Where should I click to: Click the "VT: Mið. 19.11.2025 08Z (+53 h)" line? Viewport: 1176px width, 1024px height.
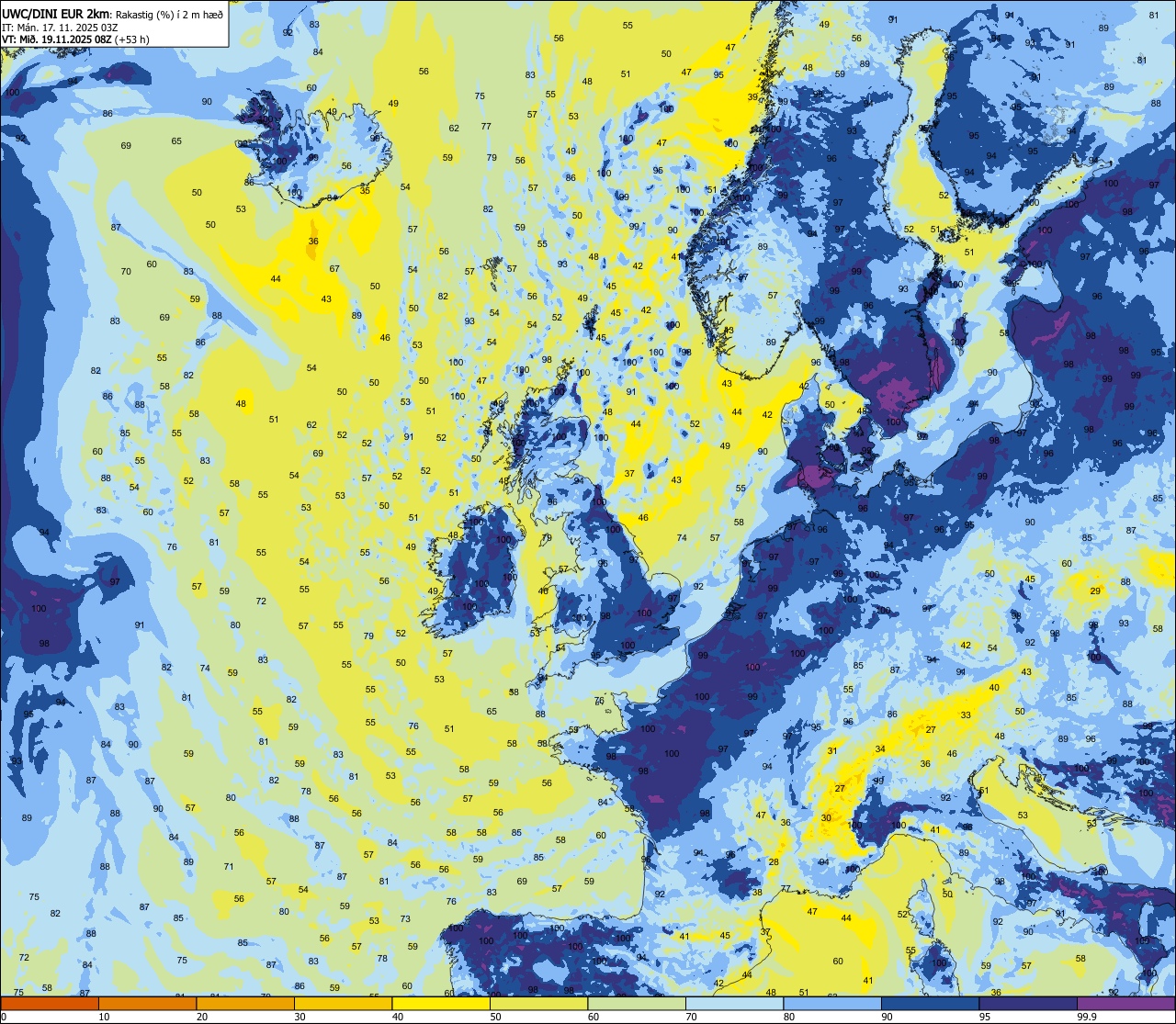75,39
